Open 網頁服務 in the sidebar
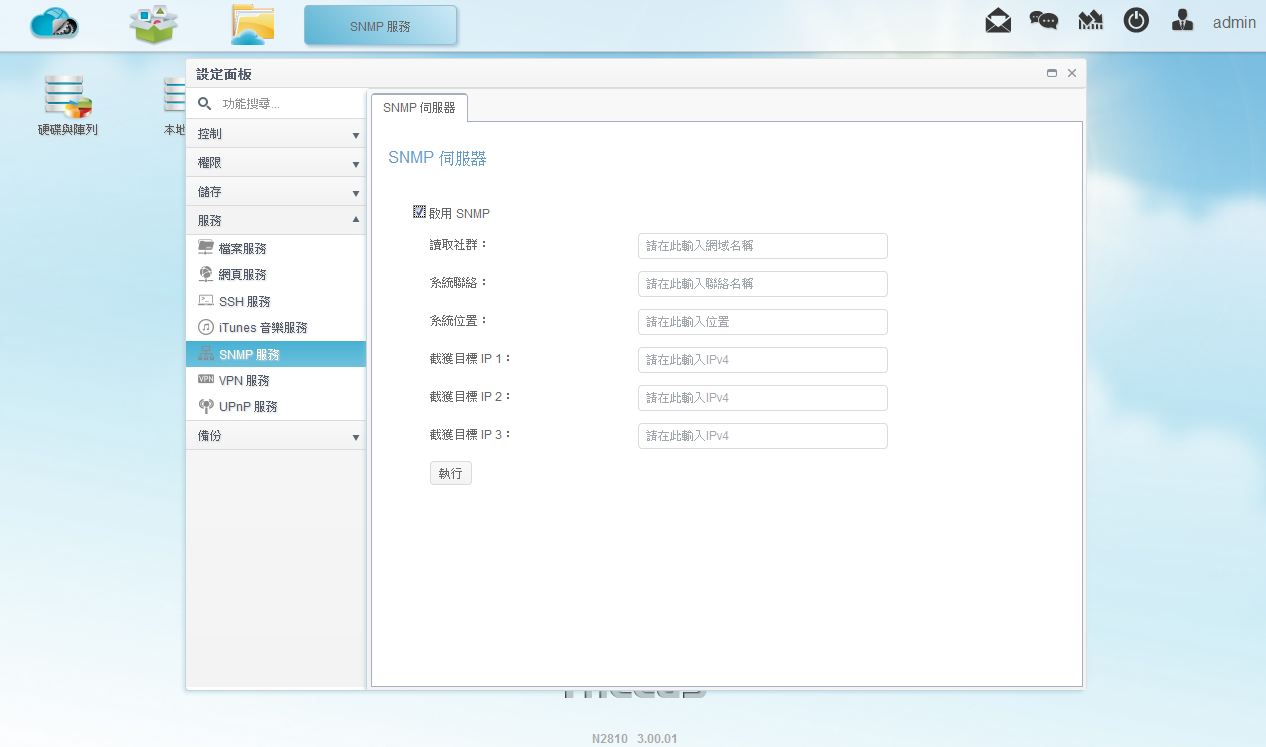 pos(276,274)
